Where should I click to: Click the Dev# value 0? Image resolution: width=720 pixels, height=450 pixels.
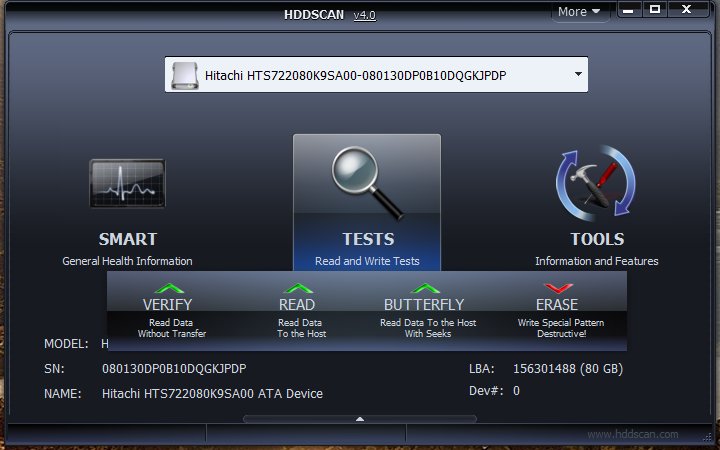pos(516,391)
